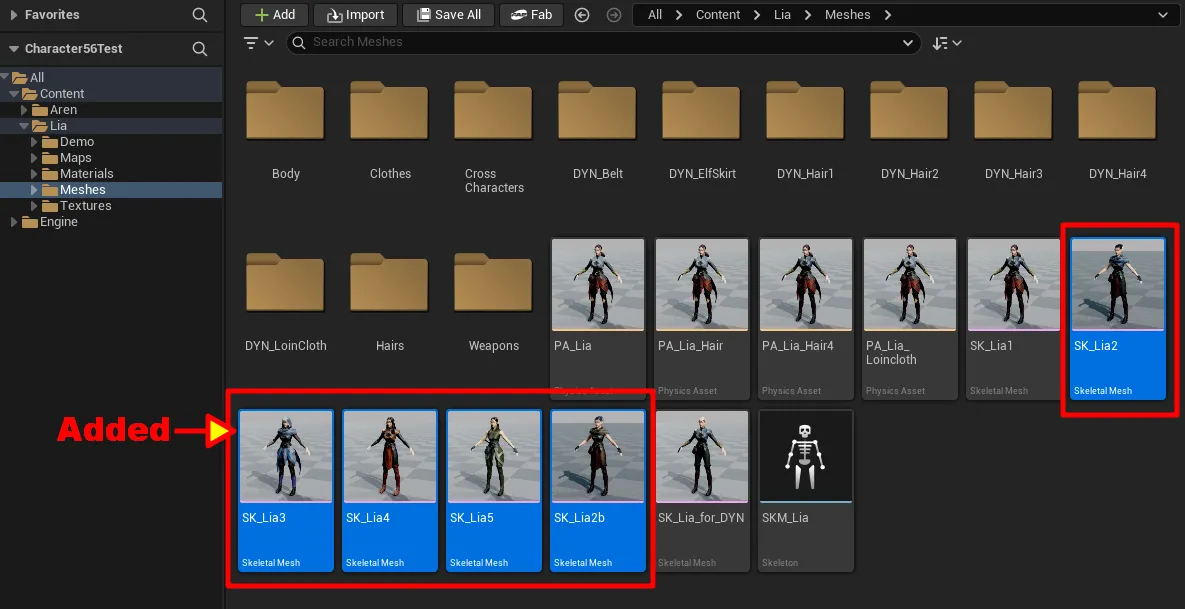Screen dimensions: 1185x609
Task: Go forward with the history forward arrow
Action: pos(614,15)
